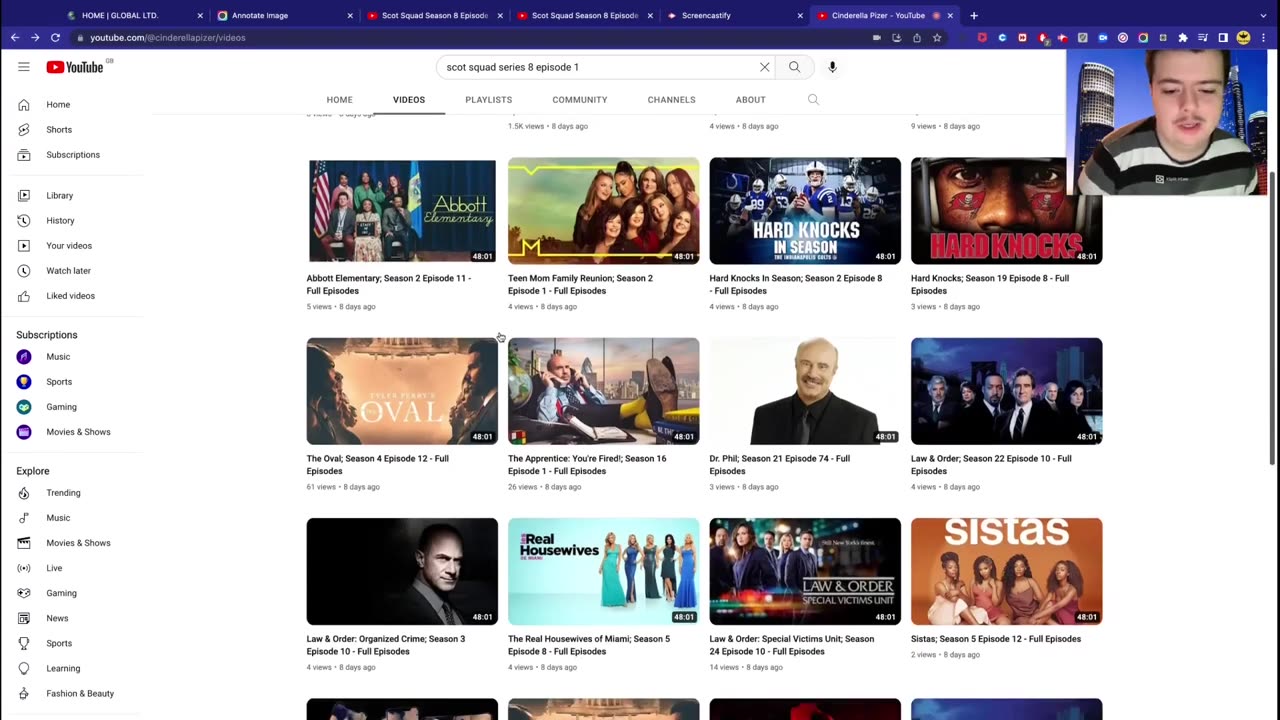The image size is (1280, 720).
Task: Open the Hard Knocks In Season thumbnail
Action: [805, 211]
